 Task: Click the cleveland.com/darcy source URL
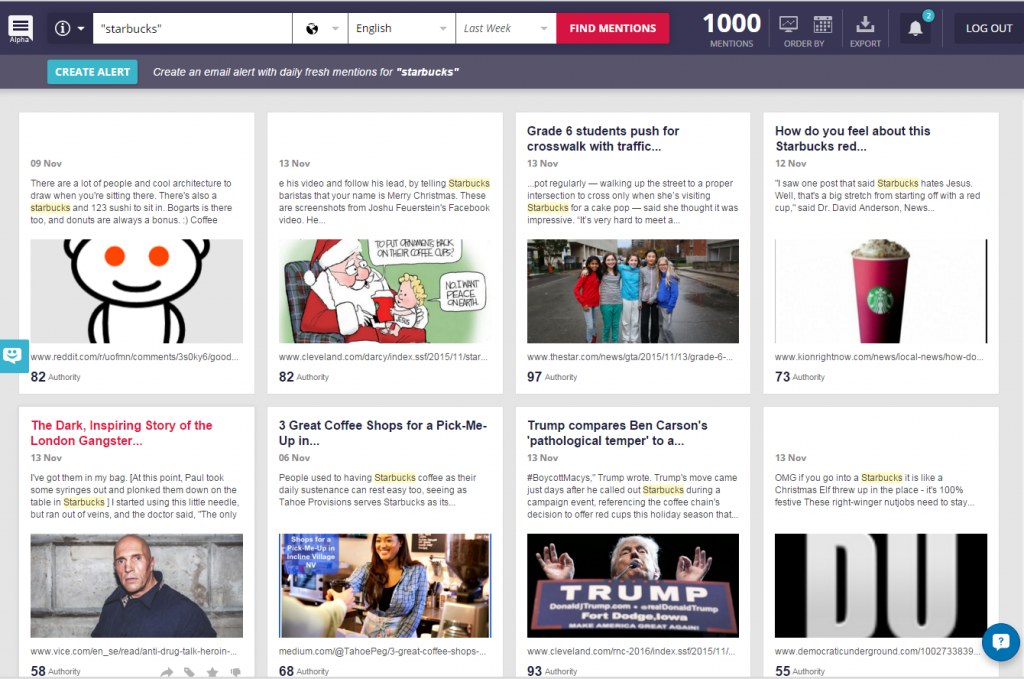pos(383,357)
